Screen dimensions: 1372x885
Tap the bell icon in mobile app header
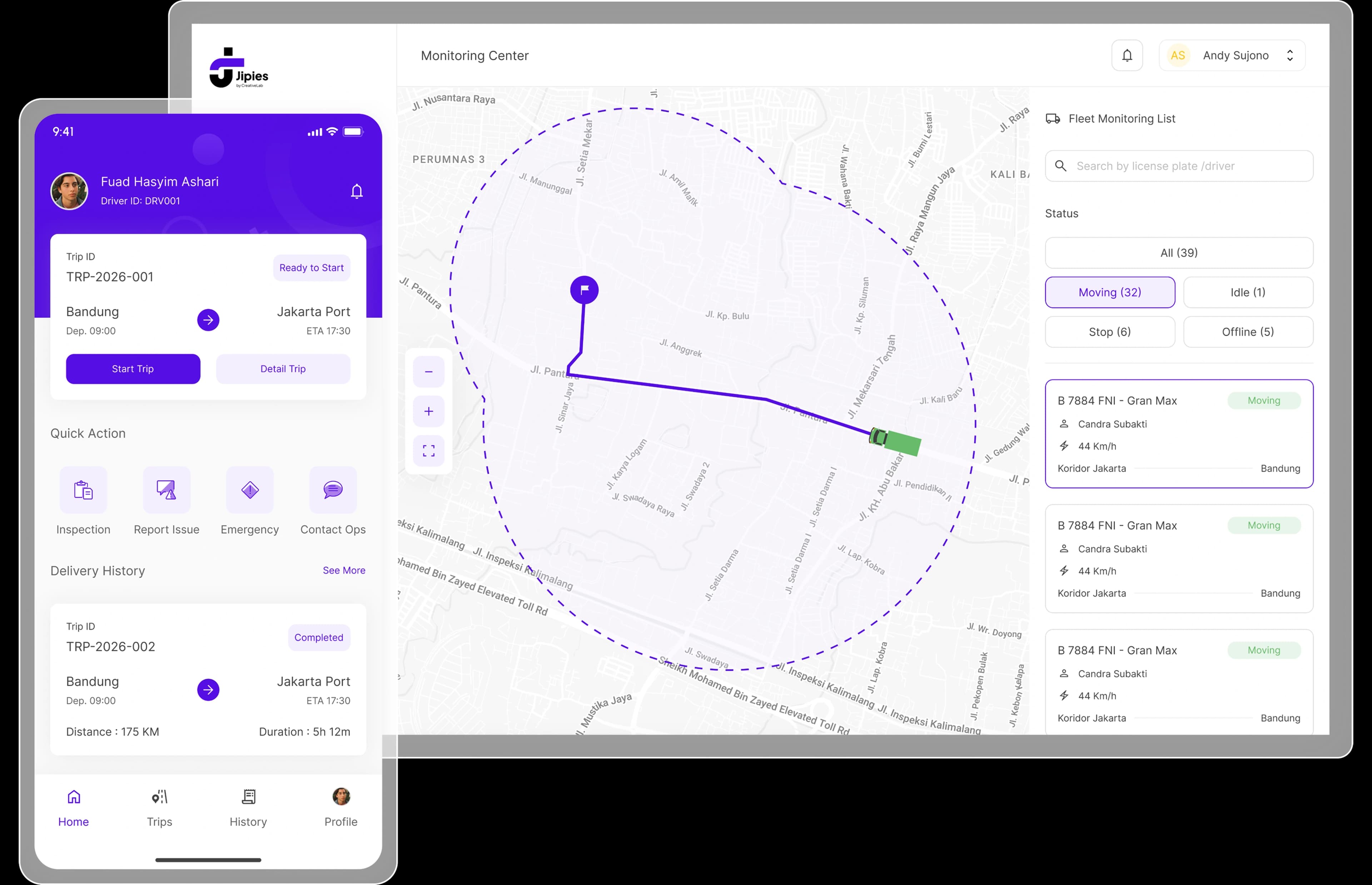357,191
